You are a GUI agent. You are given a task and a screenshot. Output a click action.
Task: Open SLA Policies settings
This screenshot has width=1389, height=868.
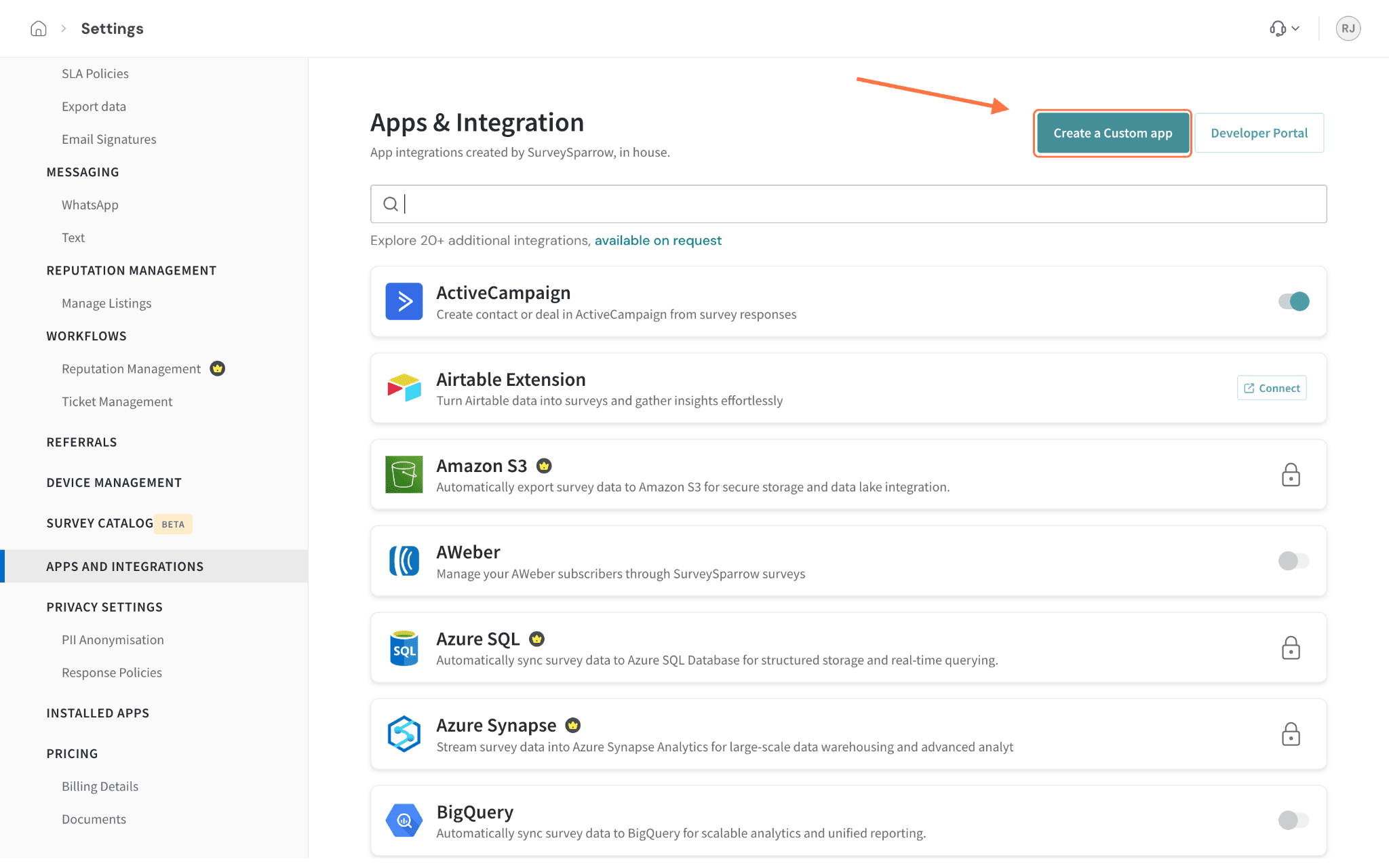(x=95, y=73)
